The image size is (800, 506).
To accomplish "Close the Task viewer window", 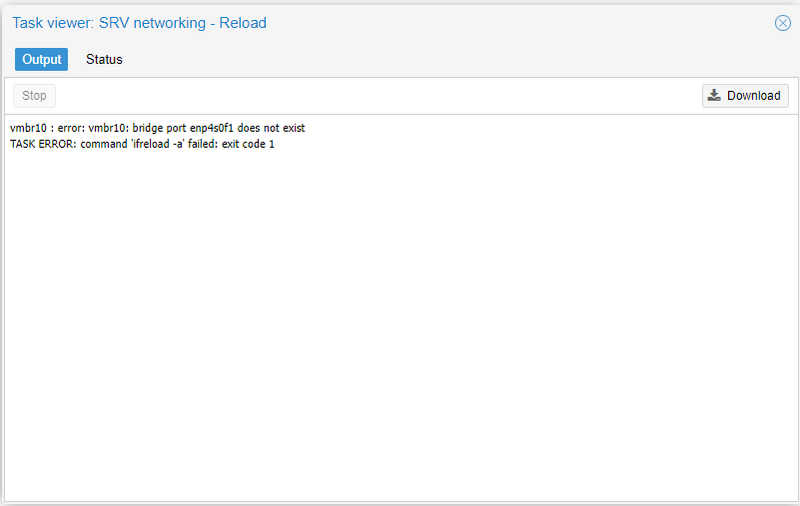I will [783, 23].
